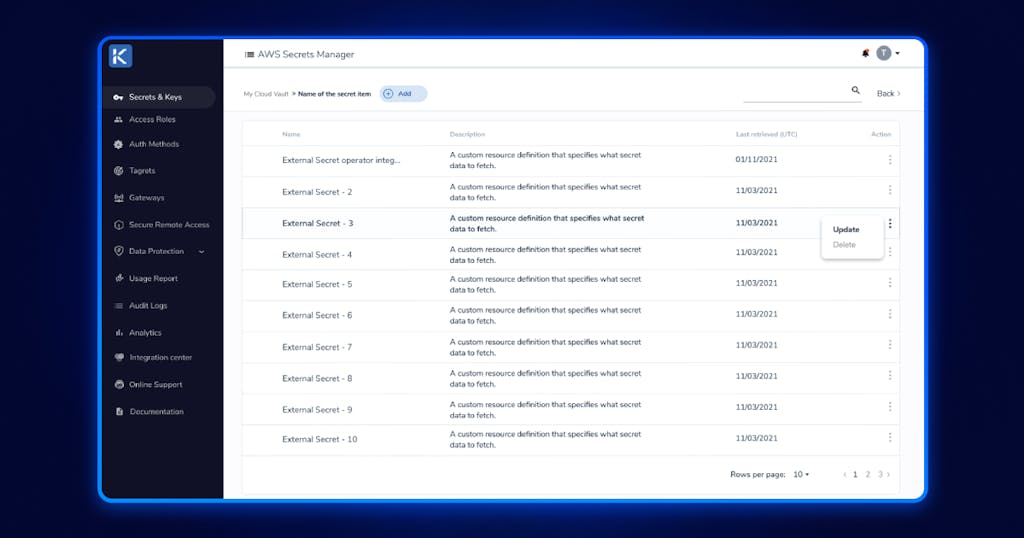This screenshot has height=538, width=1024.
Task: Sort by Name column header
Action: click(291, 134)
